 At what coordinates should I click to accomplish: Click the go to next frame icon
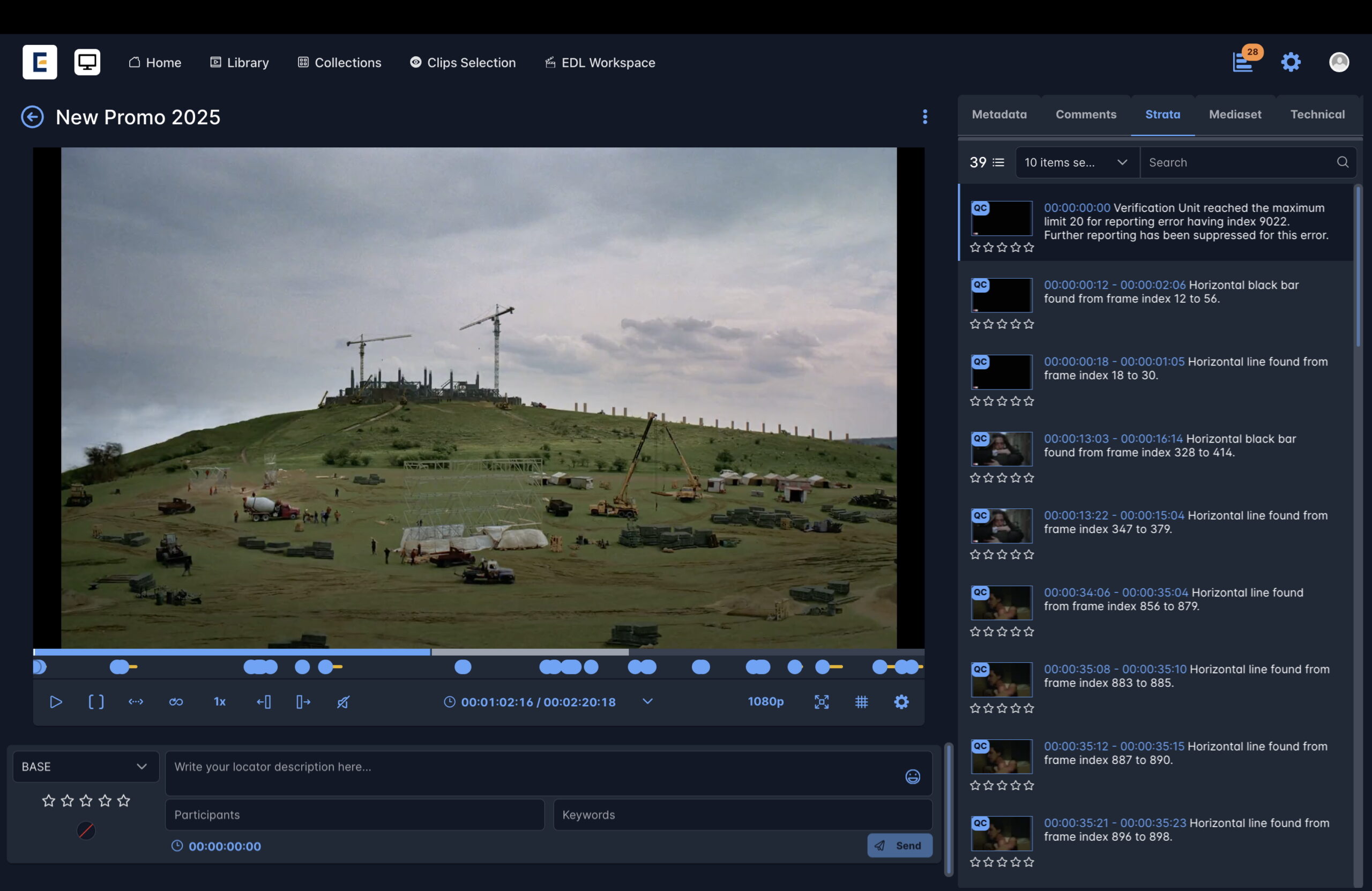click(x=303, y=701)
